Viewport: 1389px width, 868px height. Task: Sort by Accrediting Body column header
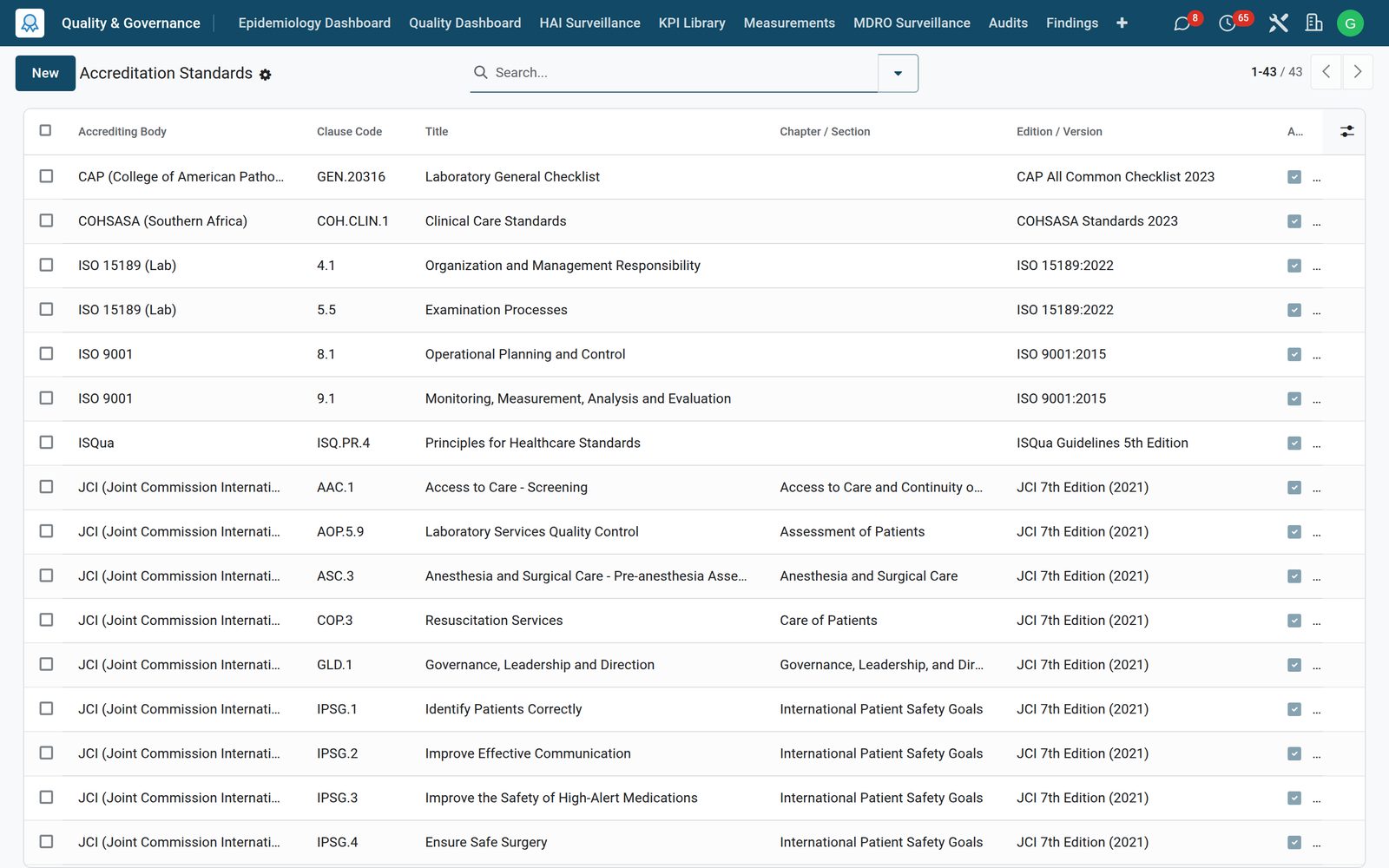122,132
